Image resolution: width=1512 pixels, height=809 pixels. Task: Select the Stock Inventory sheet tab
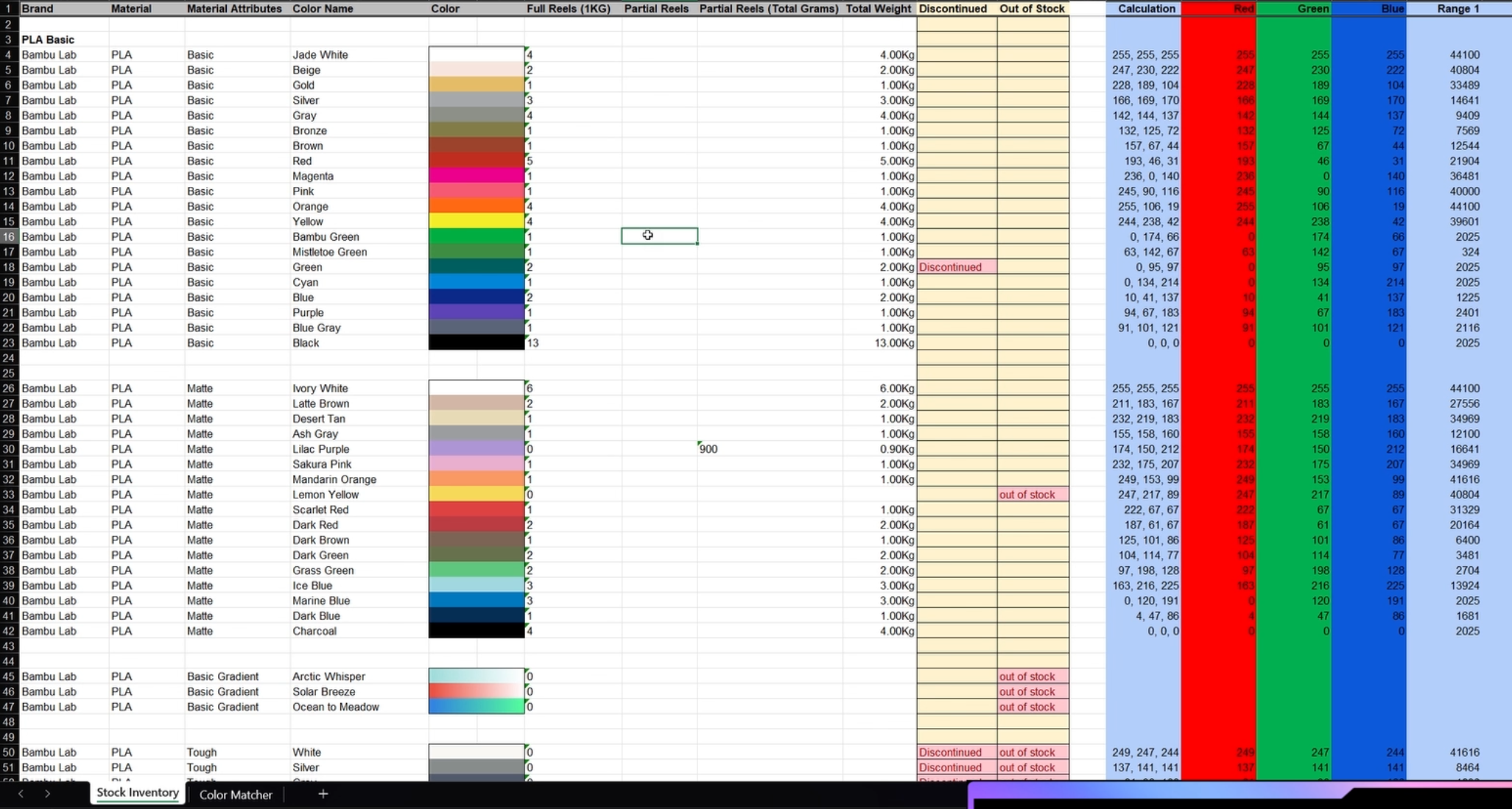click(137, 793)
